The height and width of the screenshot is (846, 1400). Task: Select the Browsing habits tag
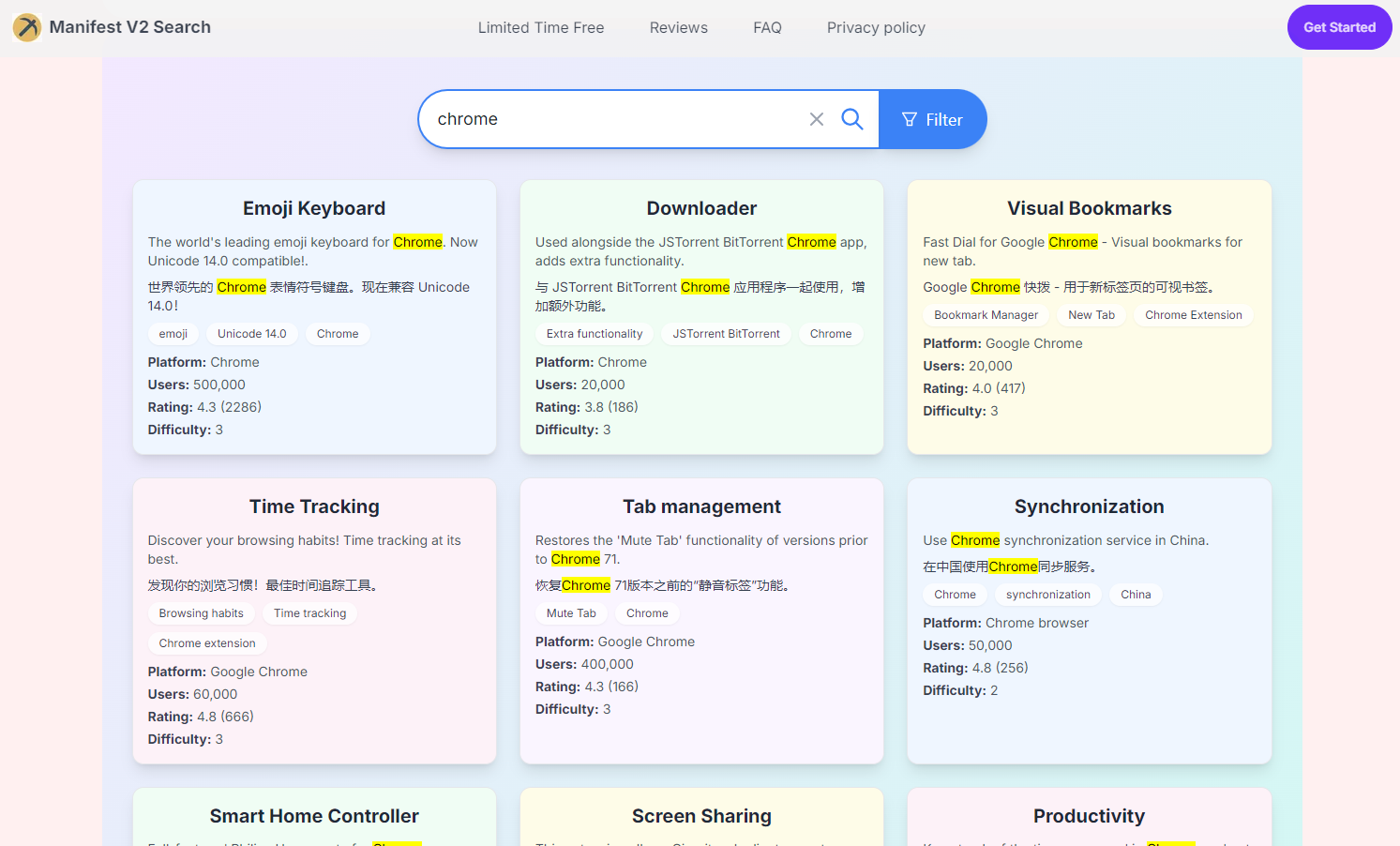[x=202, y=613]
